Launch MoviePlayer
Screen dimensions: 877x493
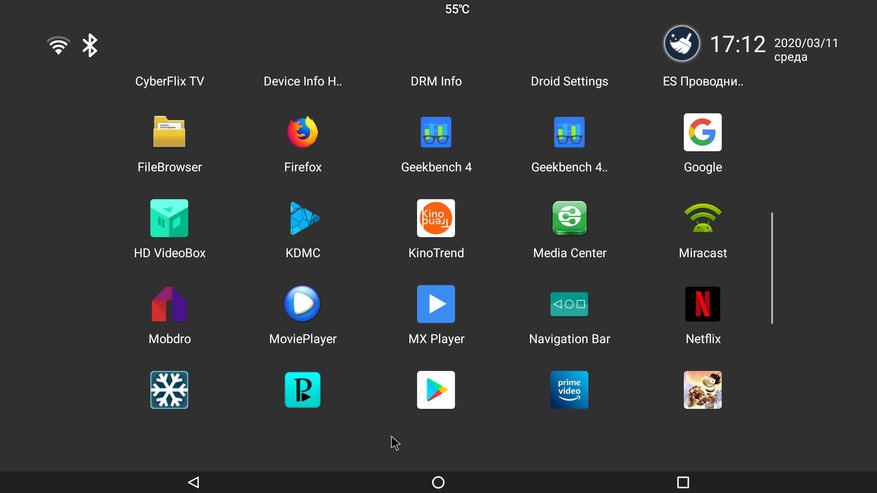coord(303,304)
